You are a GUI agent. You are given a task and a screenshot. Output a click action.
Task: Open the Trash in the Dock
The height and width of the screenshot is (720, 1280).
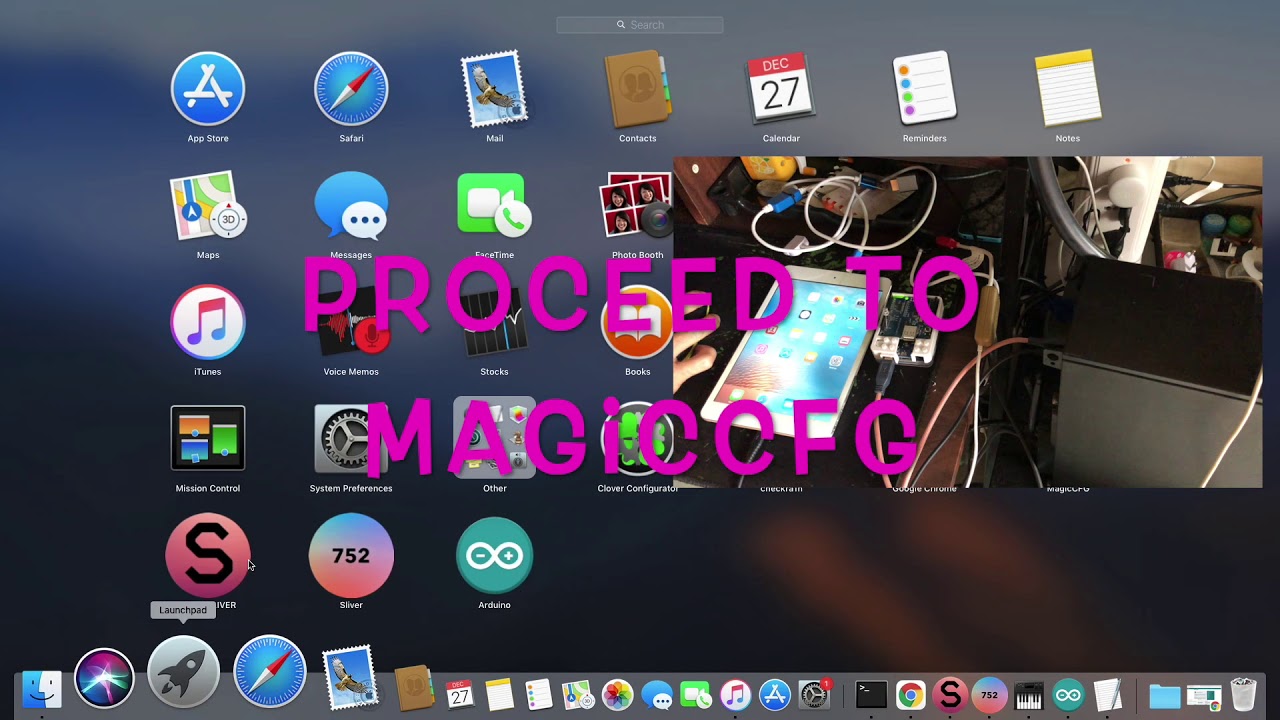point(1243,694)
